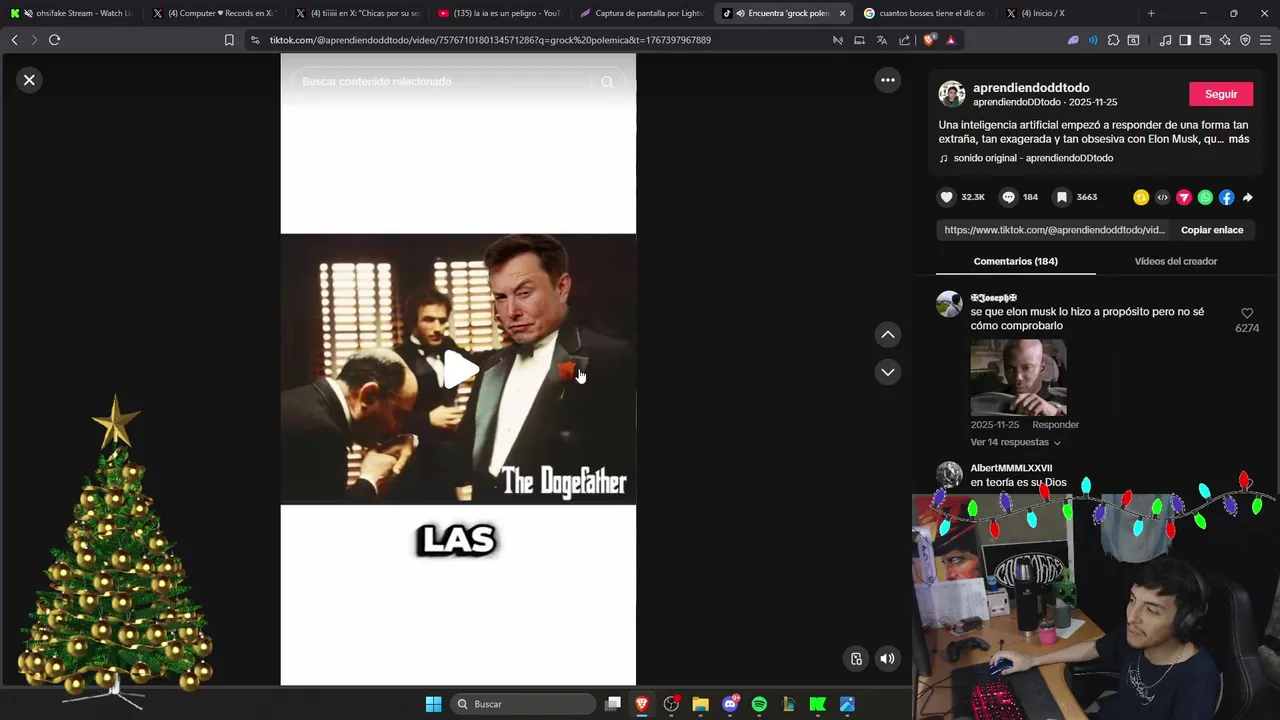Viewport: 1280px width, 720px height.
Task: Open the Windows Start menu
Action: click(433, 704)
